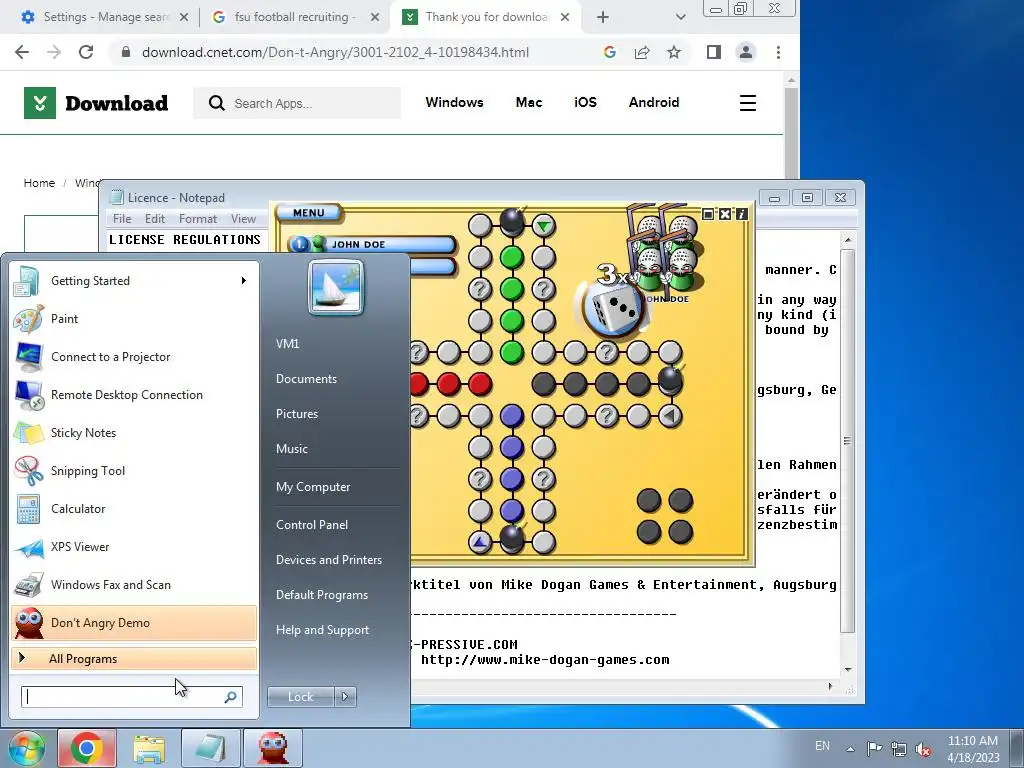Click the user account sailboat picture
The height and width of the screenshot is (768, 1024).
click(336, 287)
